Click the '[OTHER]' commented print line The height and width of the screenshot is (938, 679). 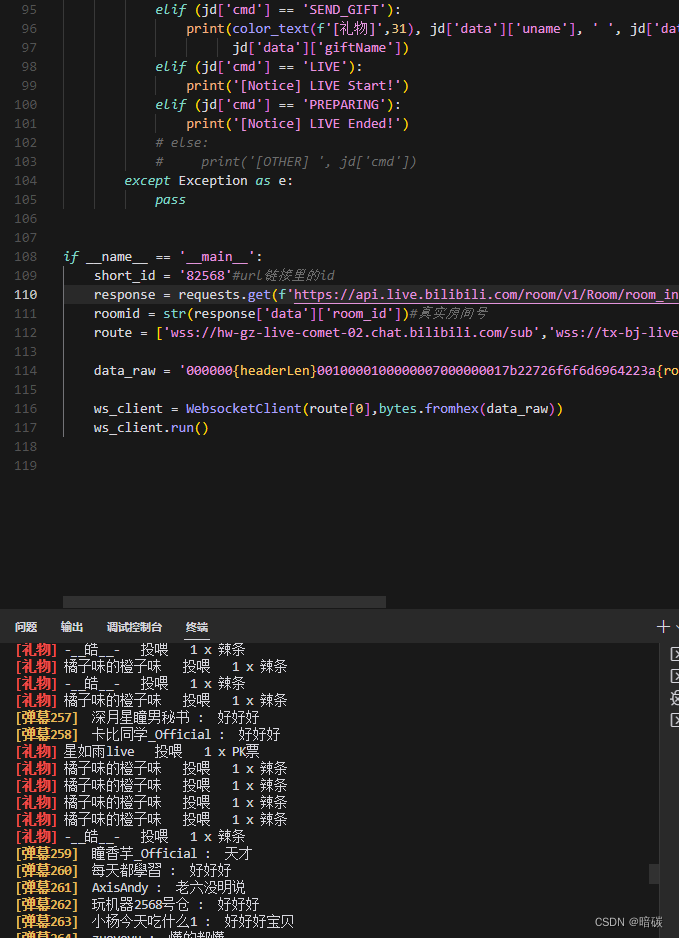[x=285, y=162]
